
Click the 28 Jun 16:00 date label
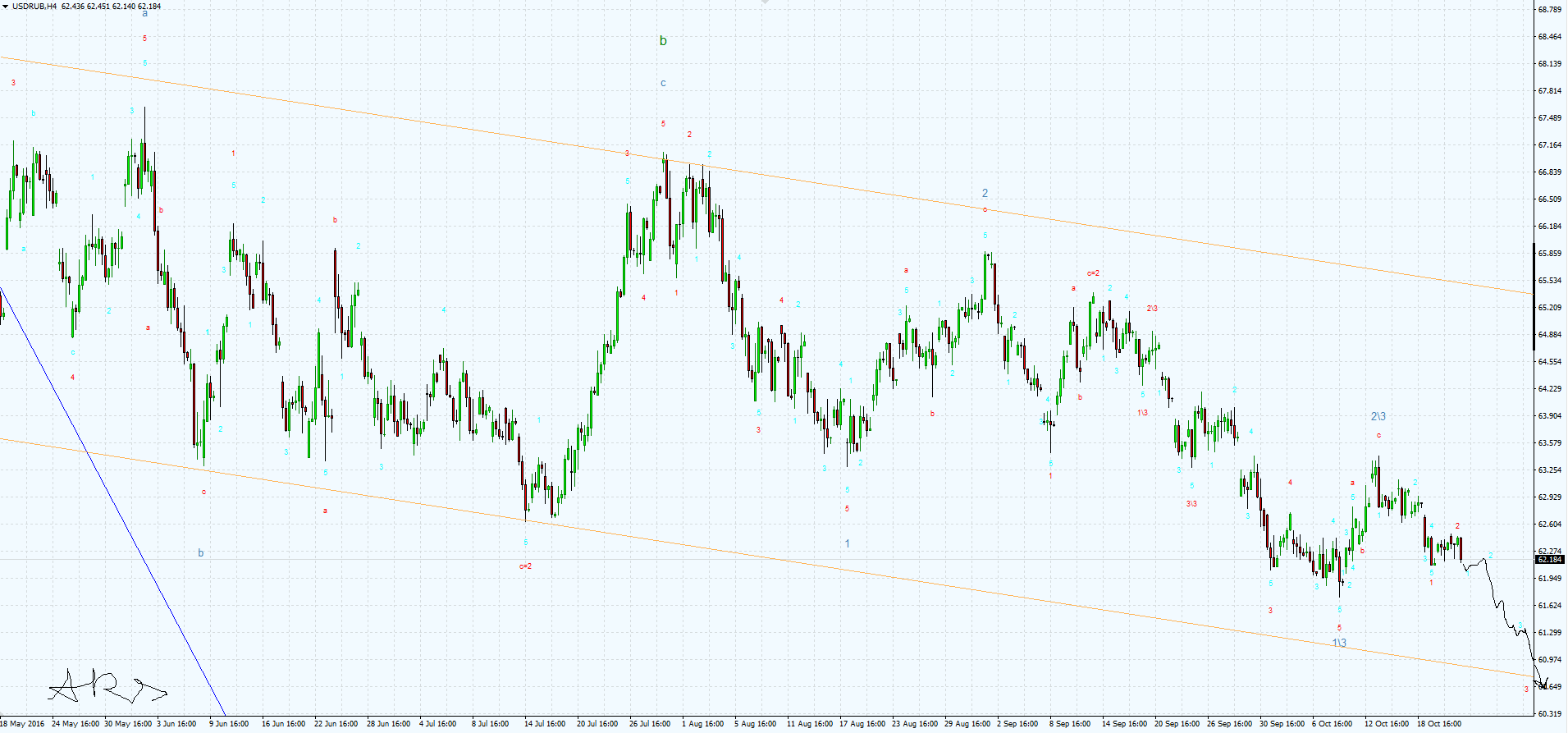point(388,724)
